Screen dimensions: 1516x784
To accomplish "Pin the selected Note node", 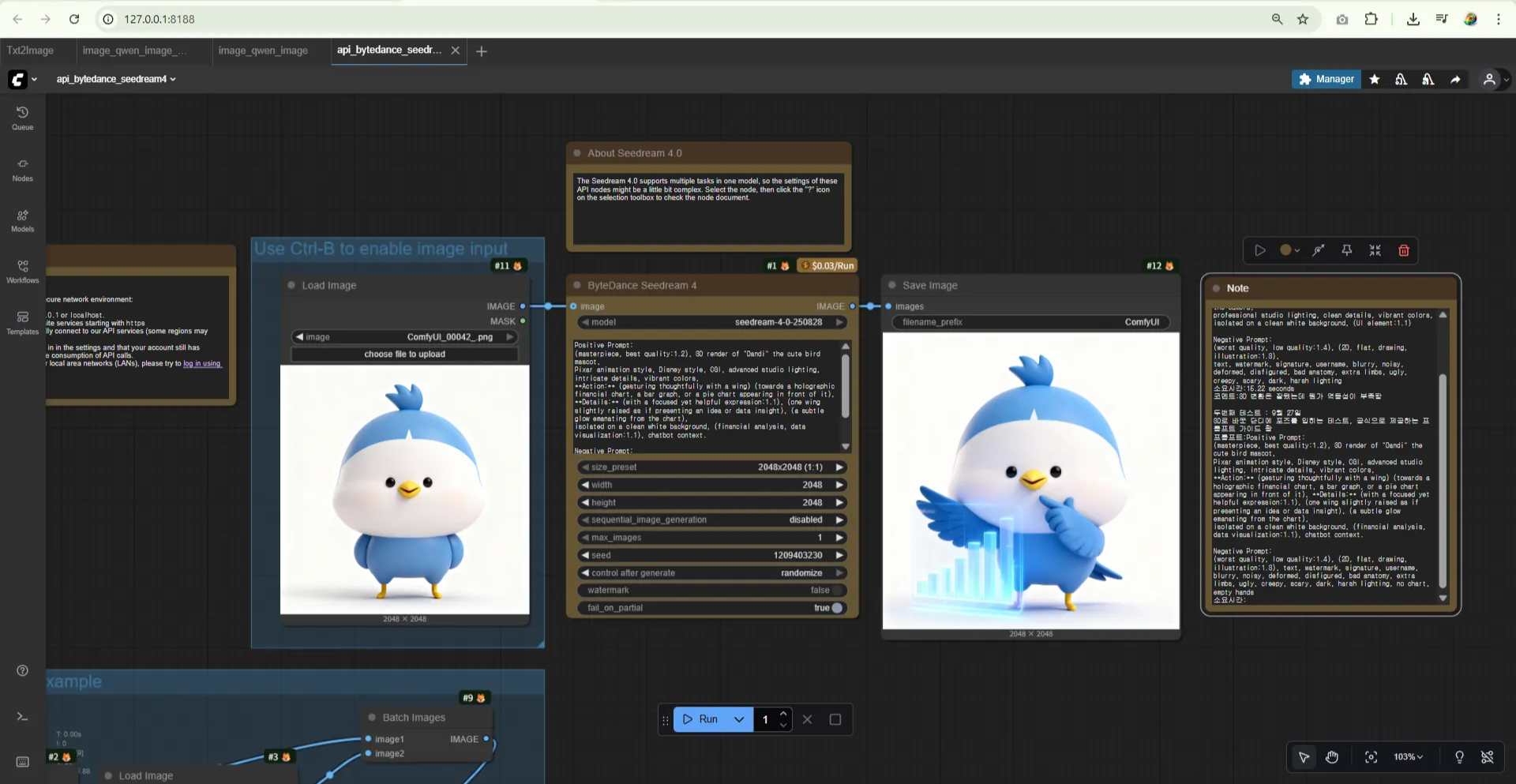I will [1346, 250].
